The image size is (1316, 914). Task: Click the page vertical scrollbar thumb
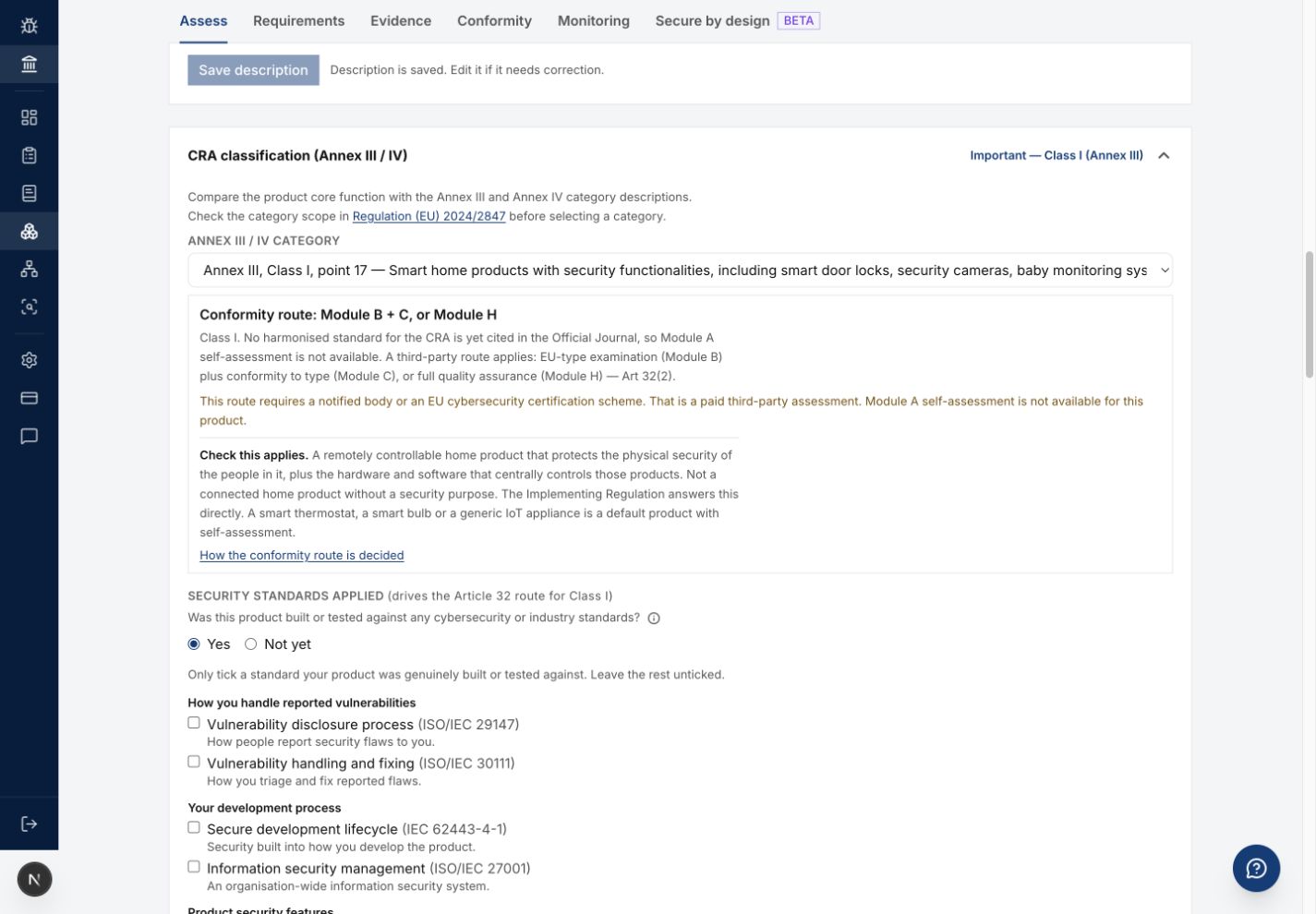coord(1309,314)
